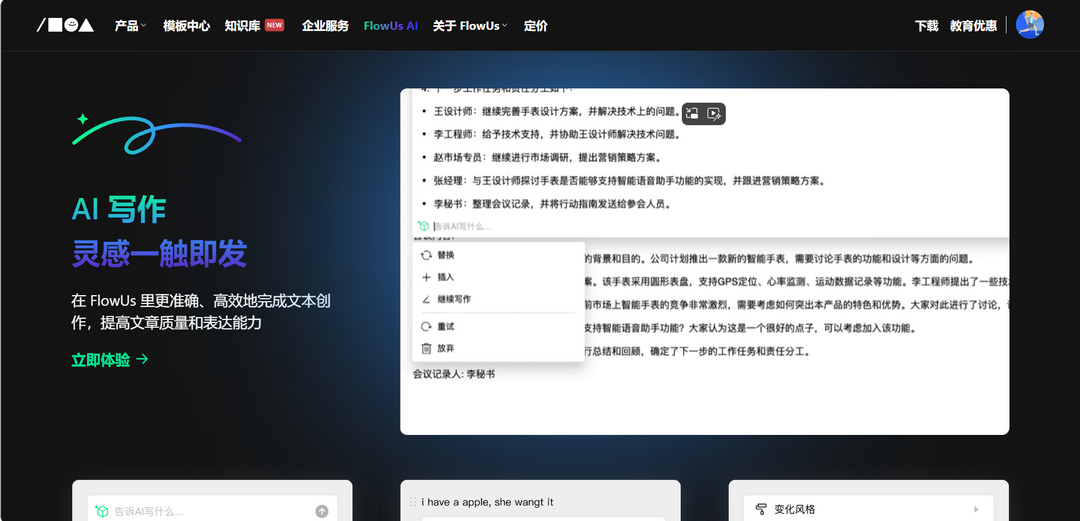
Task: Click the NEW badge next to 知识库
Action: pyautogui.click(x=274, y=25)
